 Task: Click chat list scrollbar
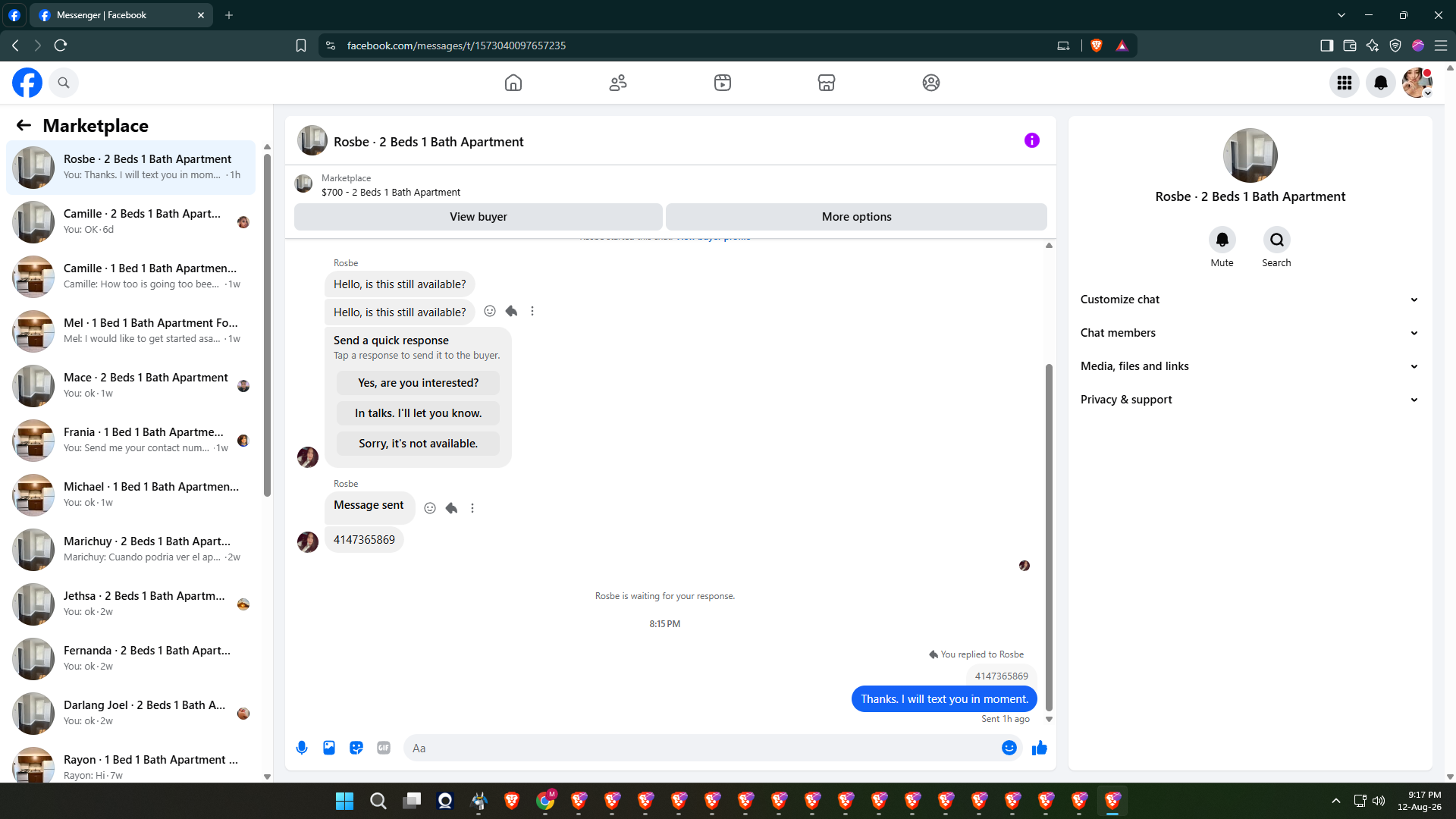267,326
